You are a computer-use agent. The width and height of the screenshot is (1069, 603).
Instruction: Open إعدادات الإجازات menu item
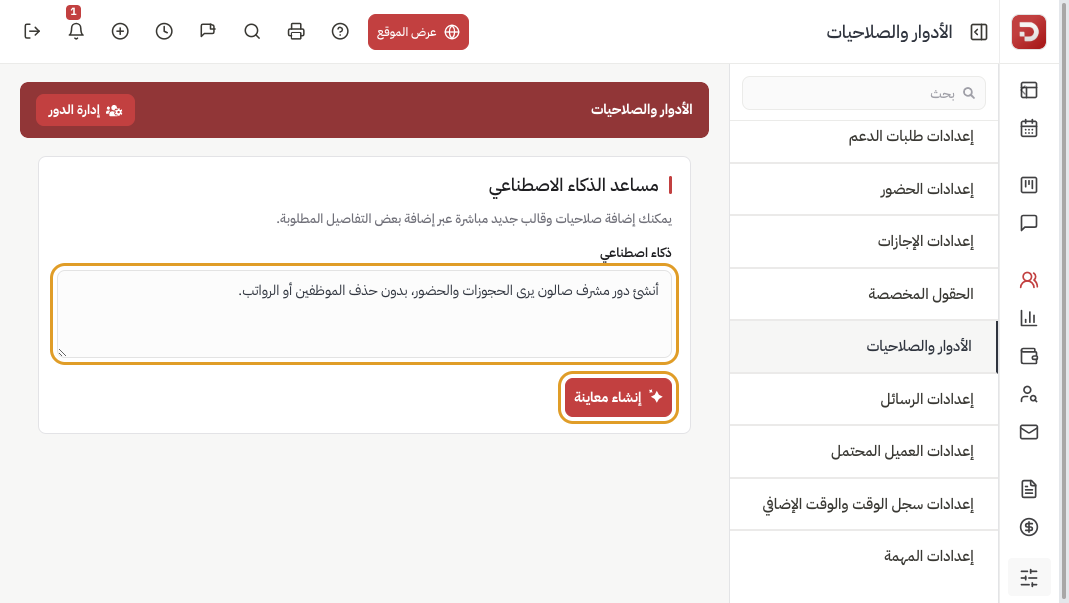864,241
